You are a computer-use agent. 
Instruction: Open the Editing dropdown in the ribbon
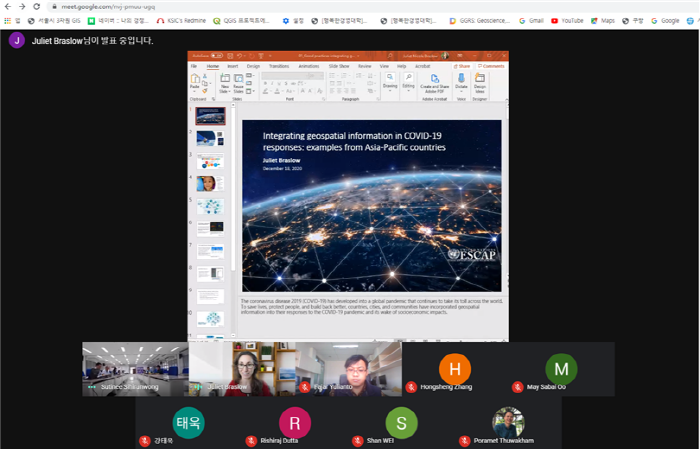click(x=408, y=82)
